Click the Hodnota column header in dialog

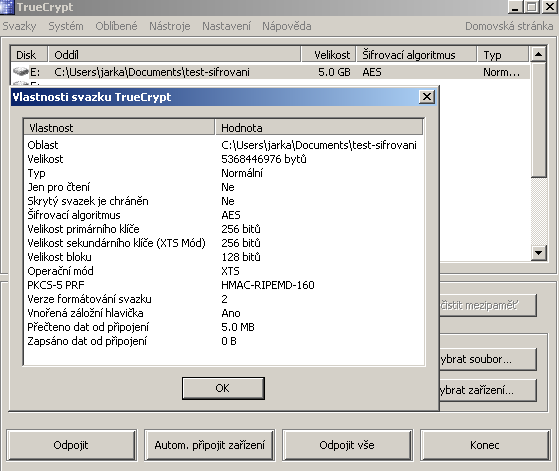[319, 127]
